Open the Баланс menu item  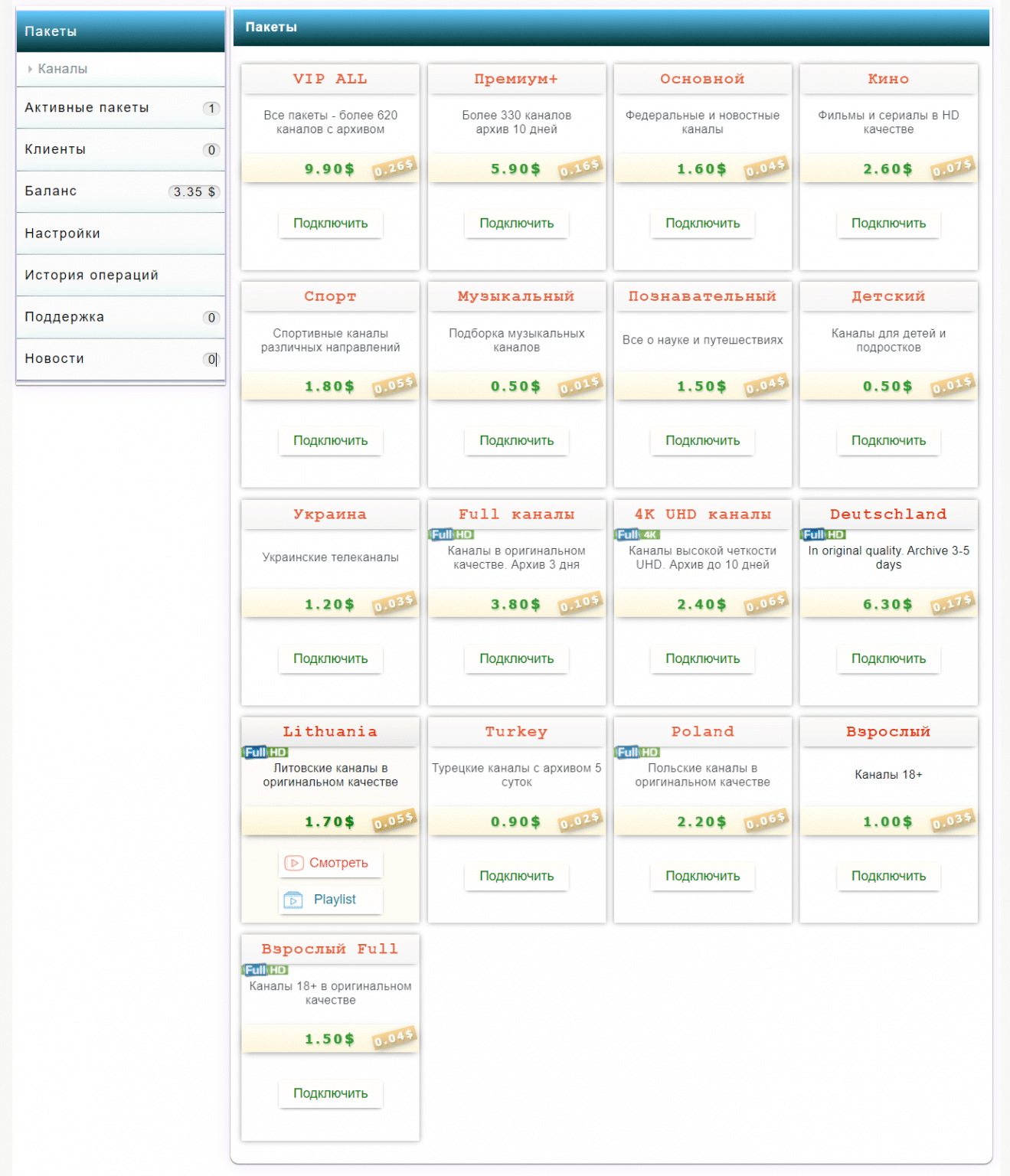[51, 191]
